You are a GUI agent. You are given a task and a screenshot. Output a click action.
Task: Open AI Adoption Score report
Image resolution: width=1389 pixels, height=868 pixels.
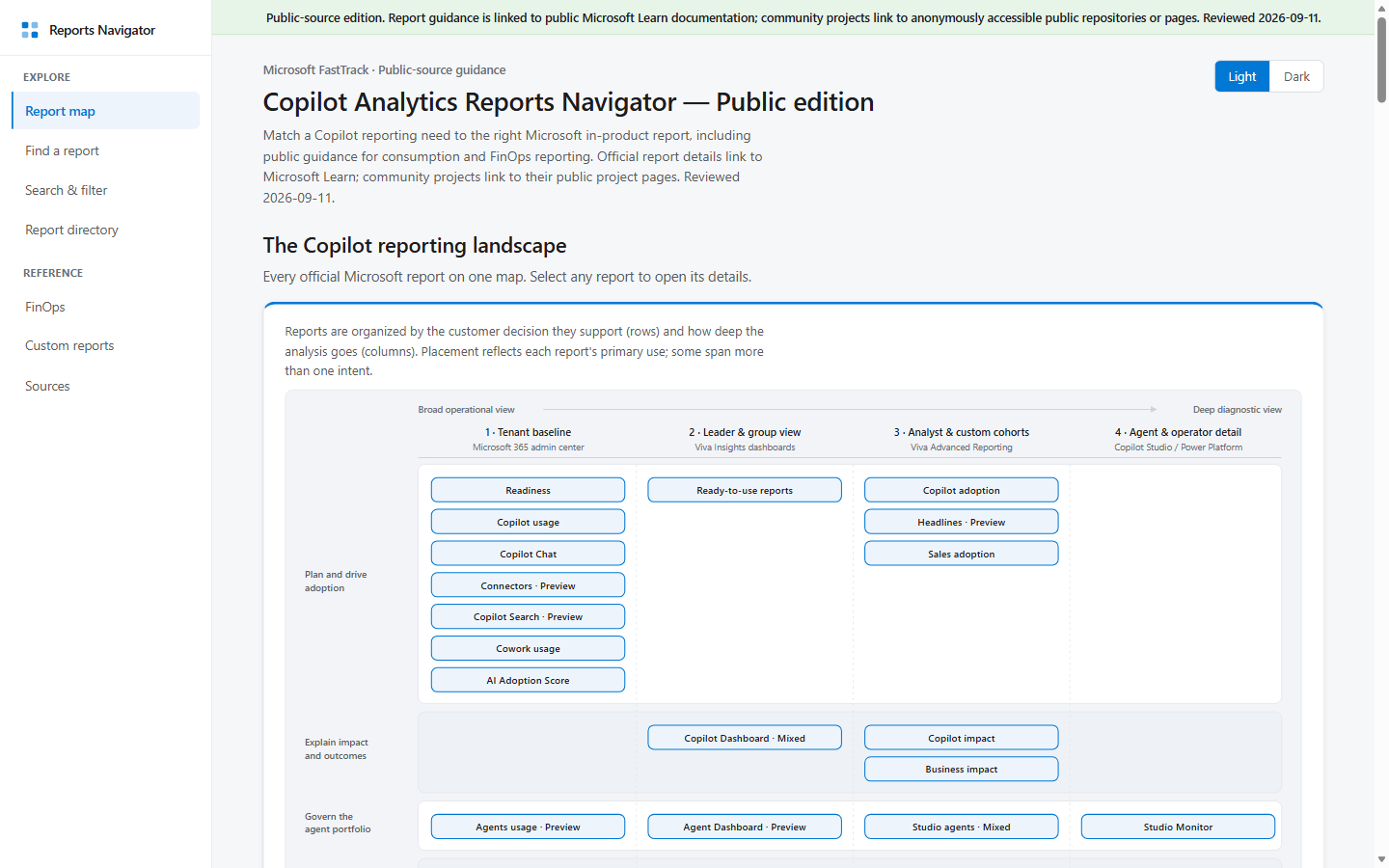point(528,680)
